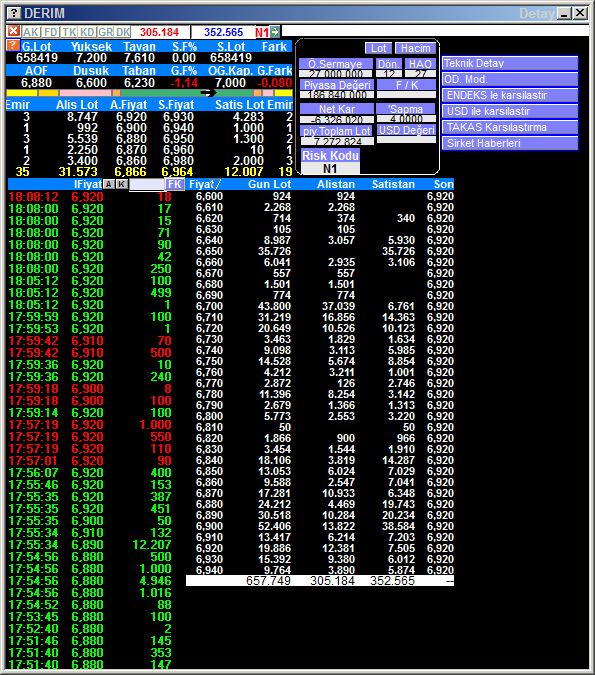Screen dimensions: 595x675
Task: Open Teknik Detay
Action: (509, 63)
